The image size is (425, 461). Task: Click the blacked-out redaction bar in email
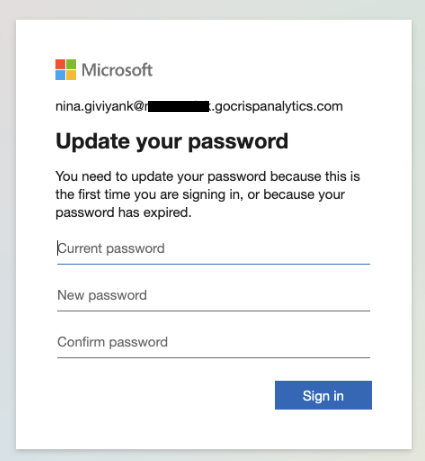click(178, 106)
